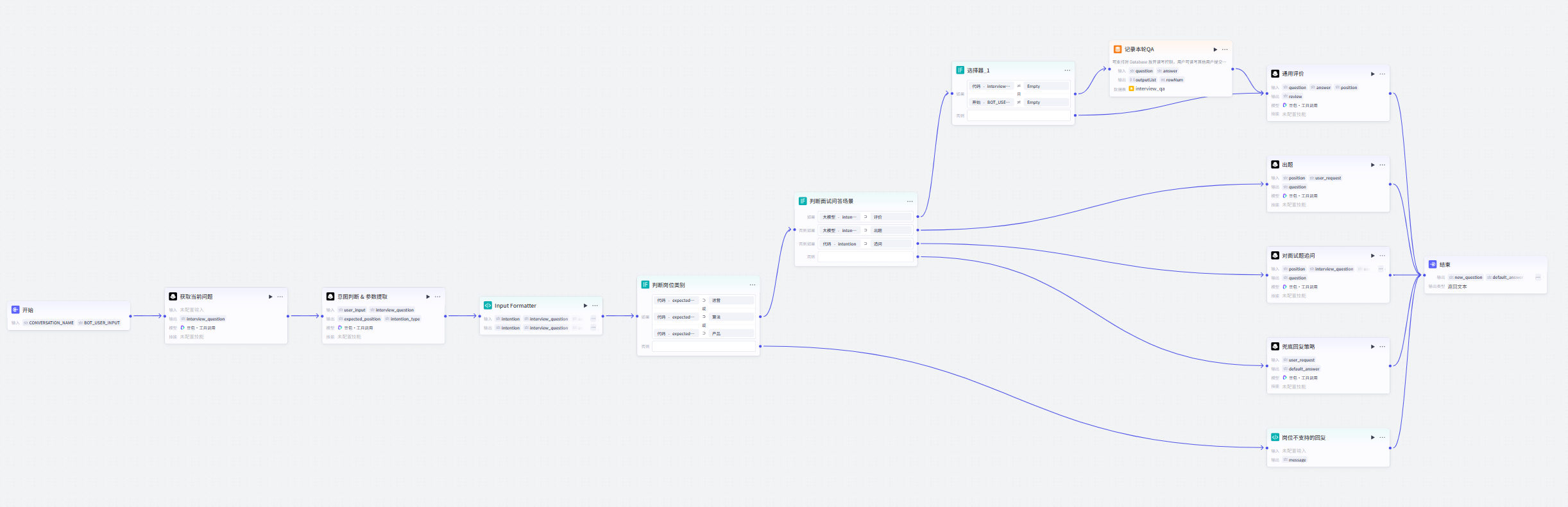Open more options menu on 意图判断 & 参数提取
The height and width of the screenshot is (507, 1568).
coord(438,297)
